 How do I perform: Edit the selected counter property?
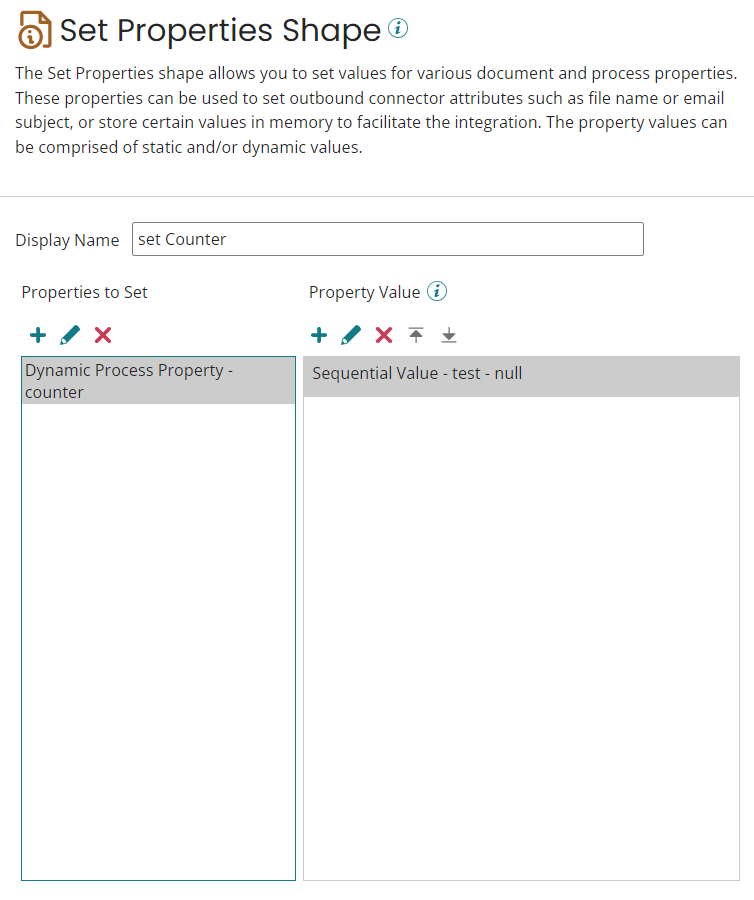69,335
